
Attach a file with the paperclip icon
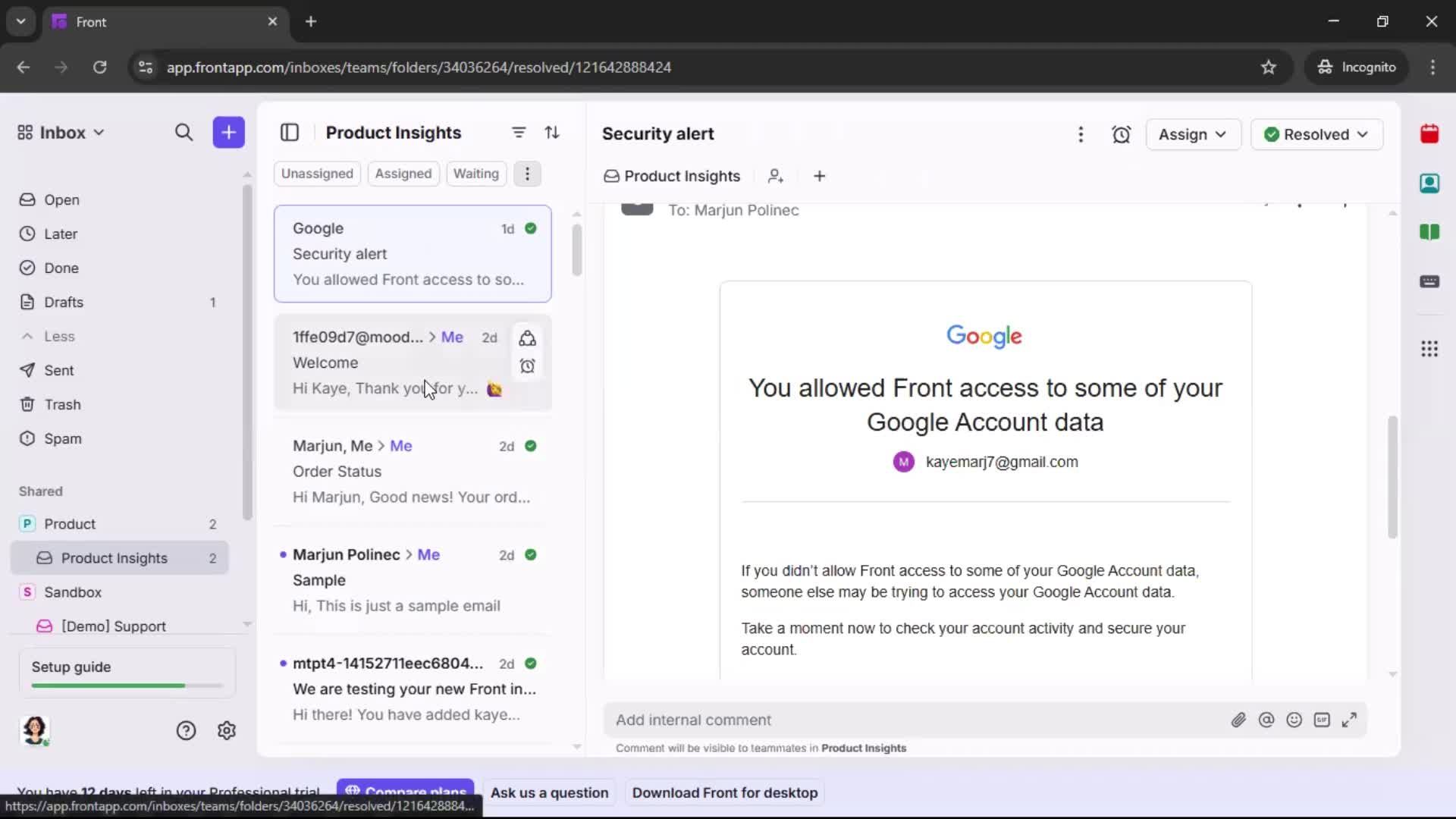[x=1238, y=720]
